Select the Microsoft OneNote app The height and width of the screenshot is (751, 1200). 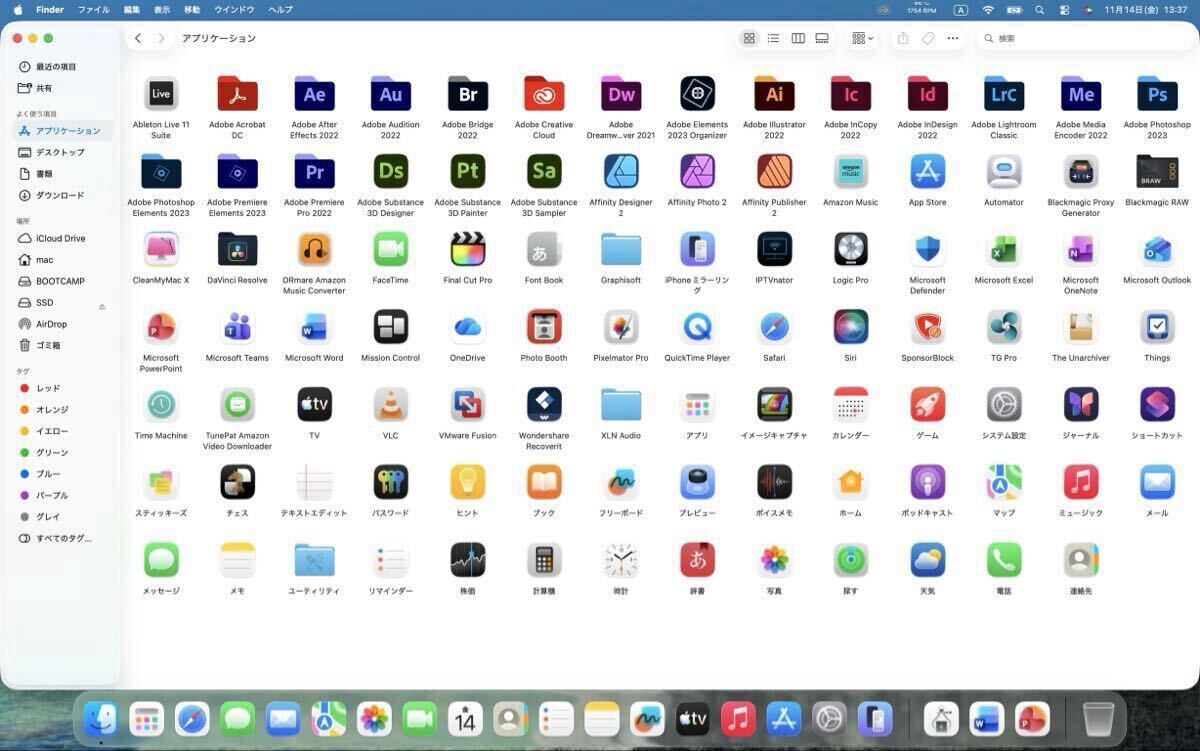[1080, 249]
